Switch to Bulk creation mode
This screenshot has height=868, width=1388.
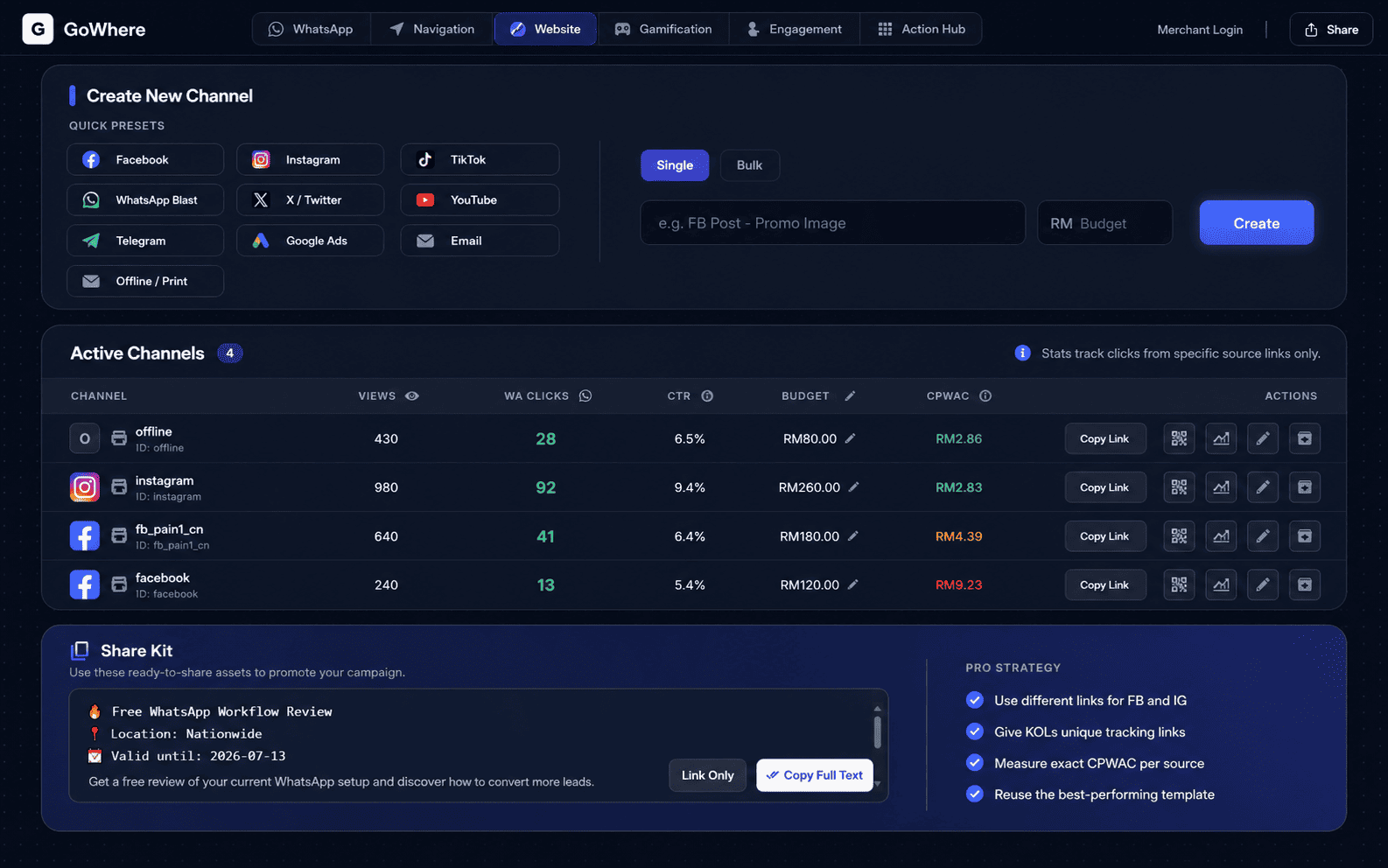tap(749, 165)
